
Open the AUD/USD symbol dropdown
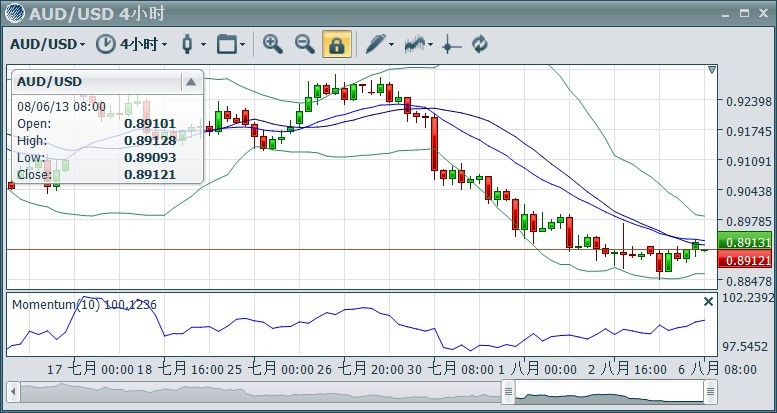click(x=48, y=44)
